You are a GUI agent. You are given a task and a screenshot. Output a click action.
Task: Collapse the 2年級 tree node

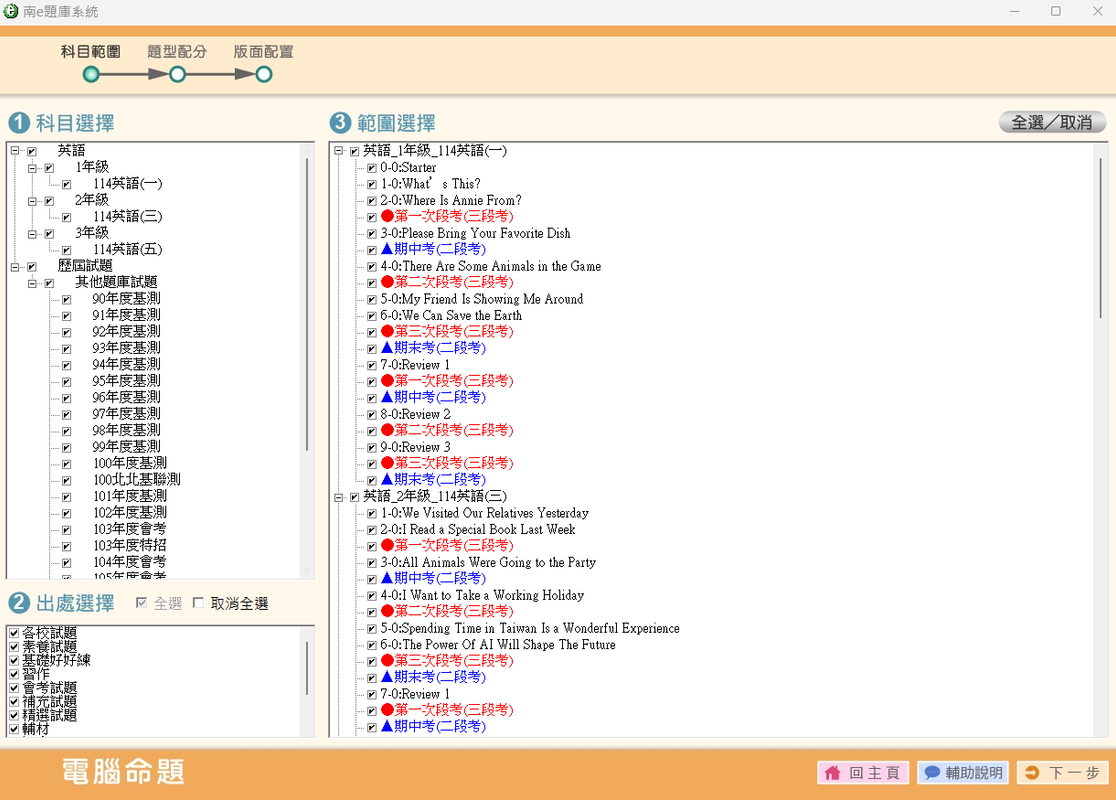click(32, 201)
